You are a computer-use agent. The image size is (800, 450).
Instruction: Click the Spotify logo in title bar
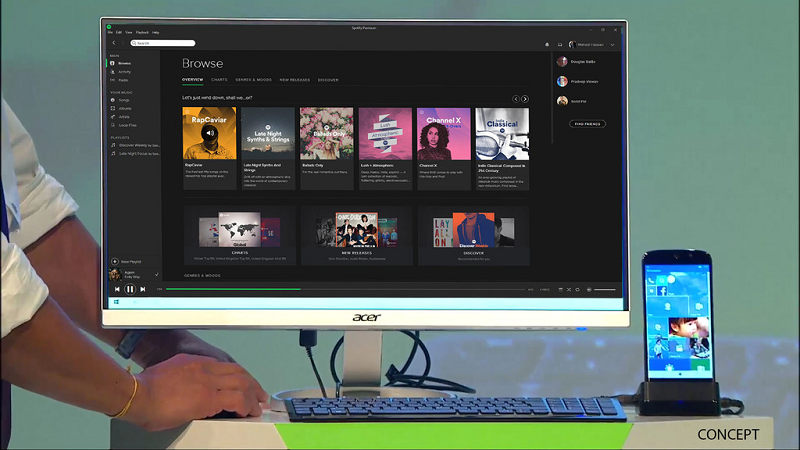coord(109,27)
